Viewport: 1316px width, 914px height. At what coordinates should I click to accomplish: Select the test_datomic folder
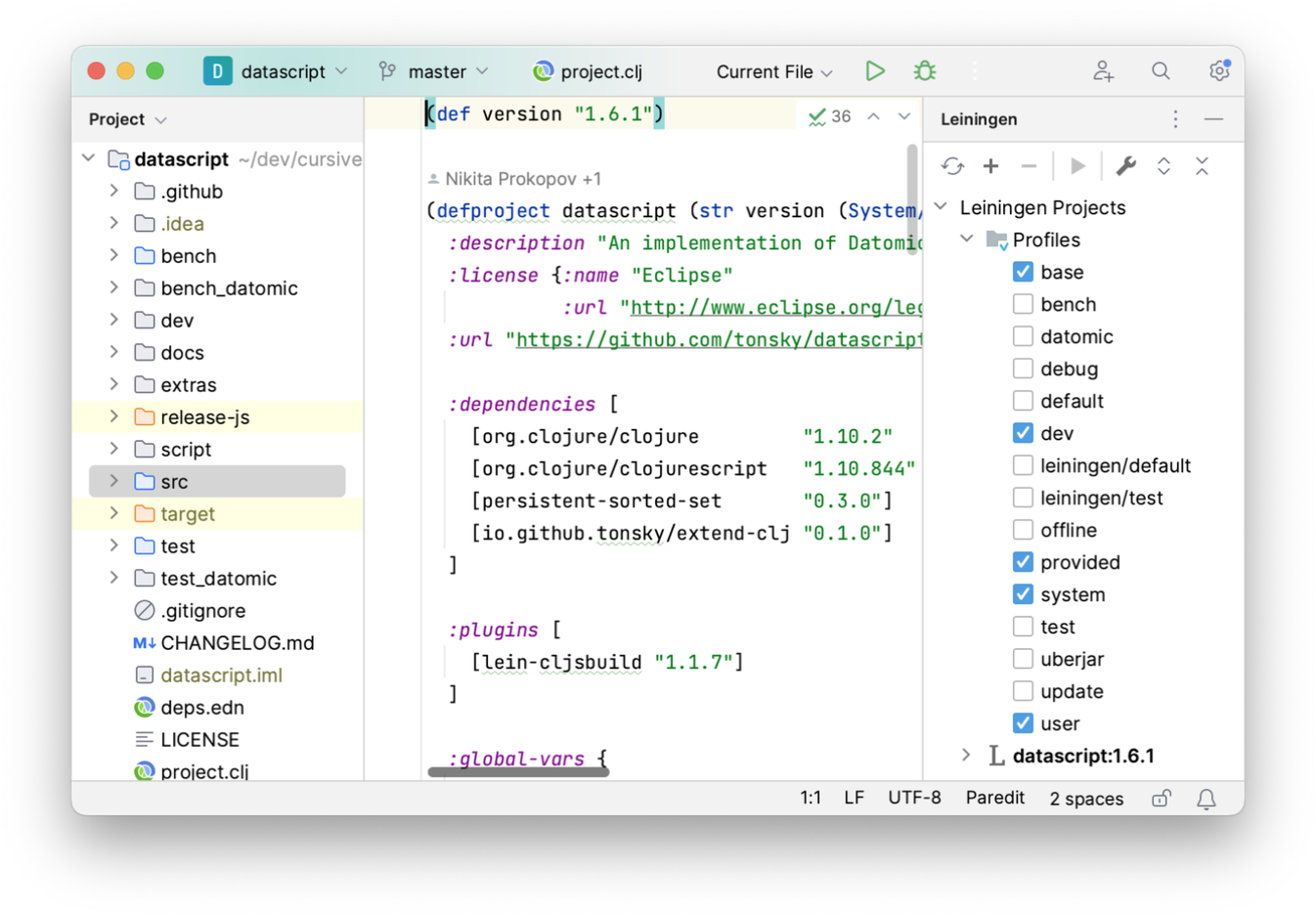click(x=205, y=578)
